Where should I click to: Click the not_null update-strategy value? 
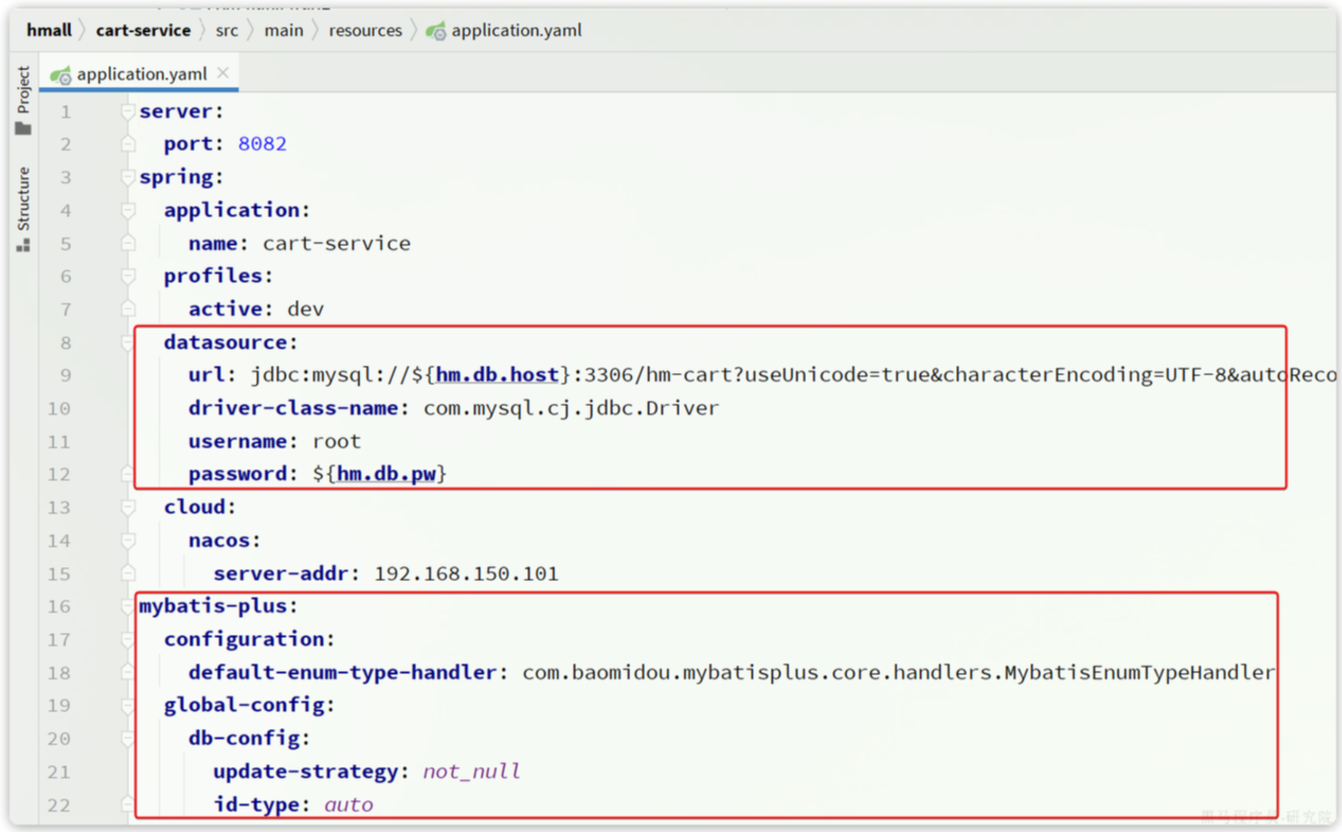[x=471, y=772]
